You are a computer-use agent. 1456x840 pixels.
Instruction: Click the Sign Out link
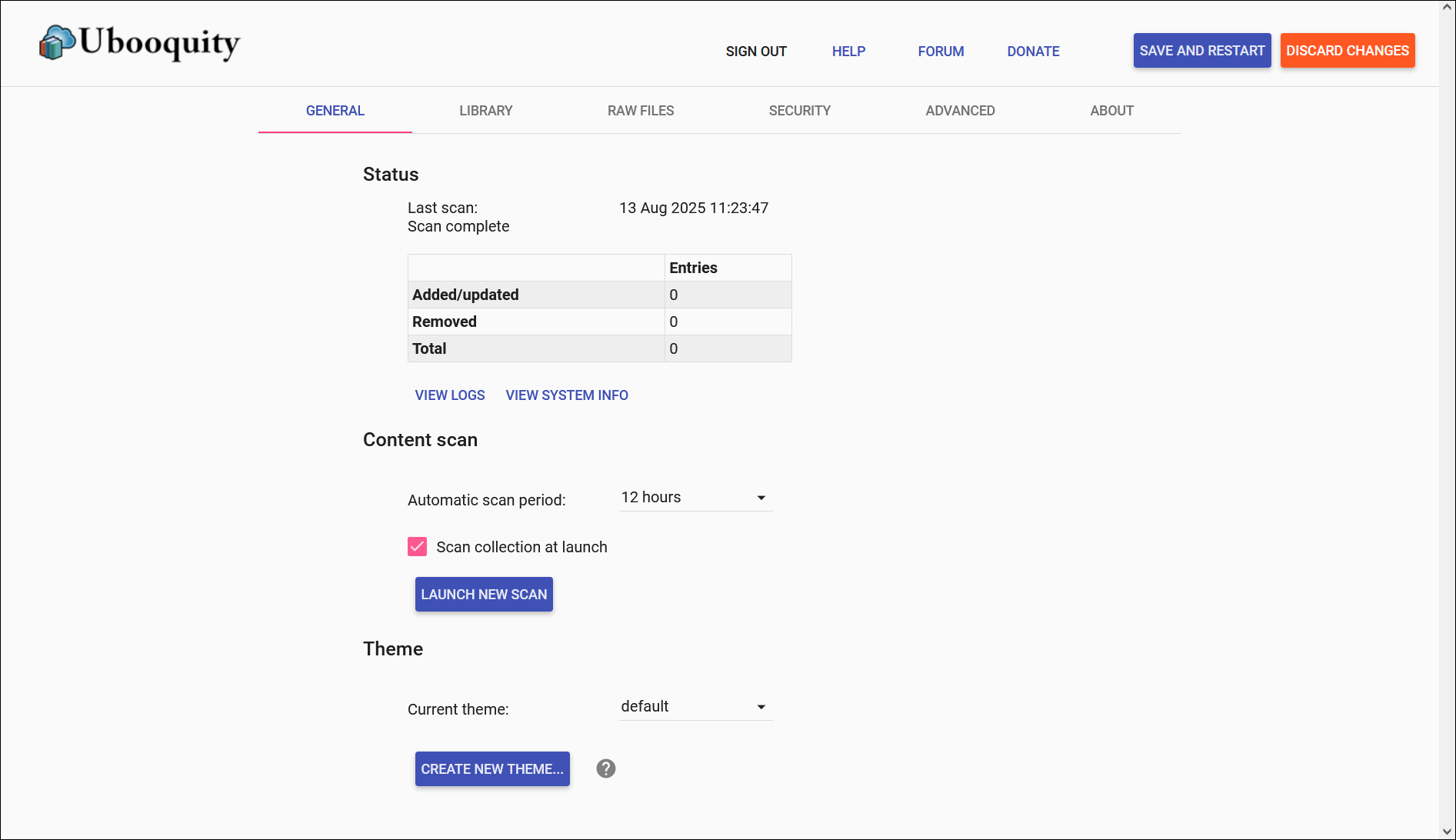pos(756,52)
